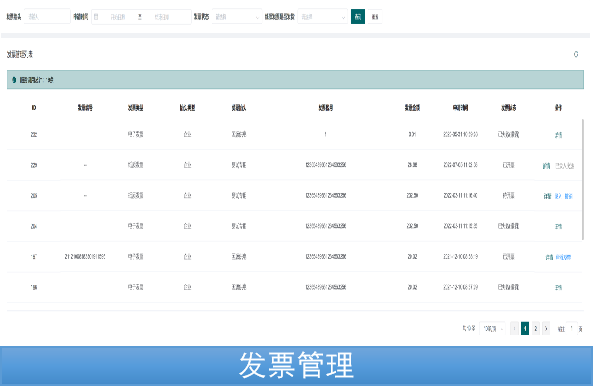The width and height of the screenshot is (593, 387).
Task: Click the previous page arrow in pagination
Action: click(x=514, y=328)
